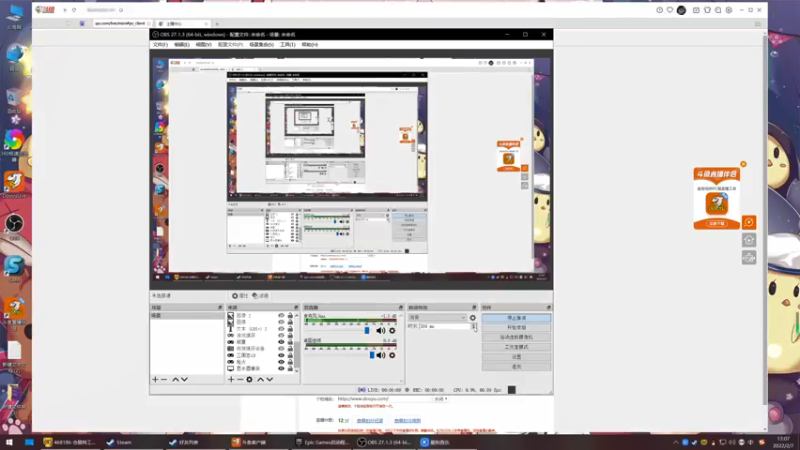Toggle visibility of the 图像 2 source
Image resolution: width=800 pixels, height=450 pixels.
[281, 316]
